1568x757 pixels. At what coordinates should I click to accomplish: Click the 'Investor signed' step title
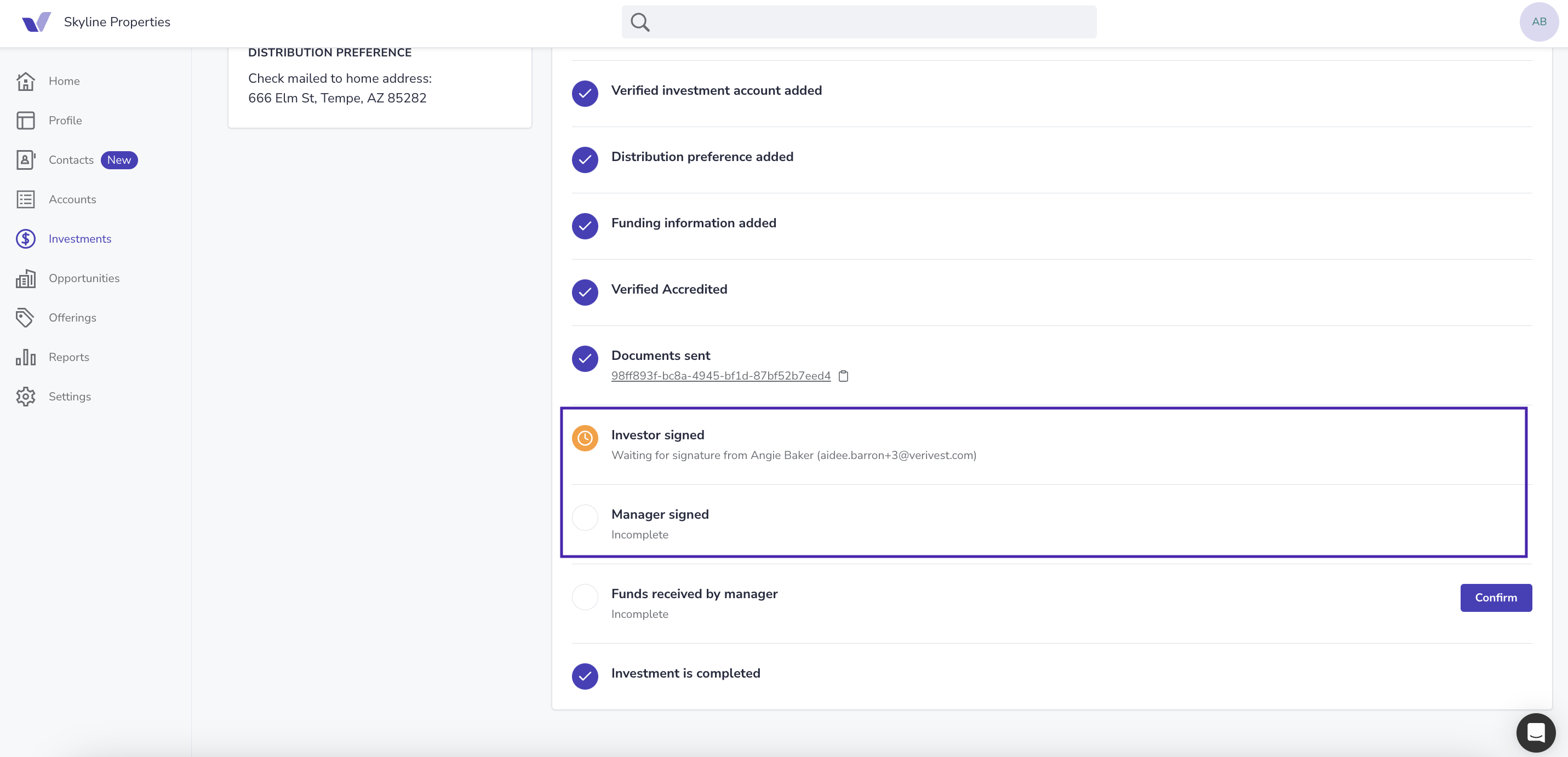pos(657,435)
